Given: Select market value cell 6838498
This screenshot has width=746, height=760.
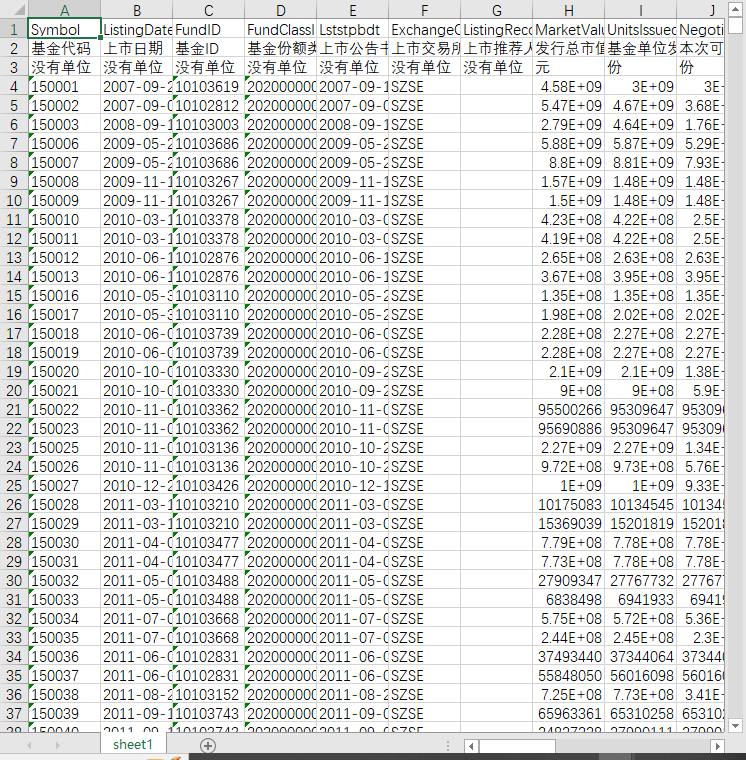Looking at the screenshot, I should click(569, 600).
